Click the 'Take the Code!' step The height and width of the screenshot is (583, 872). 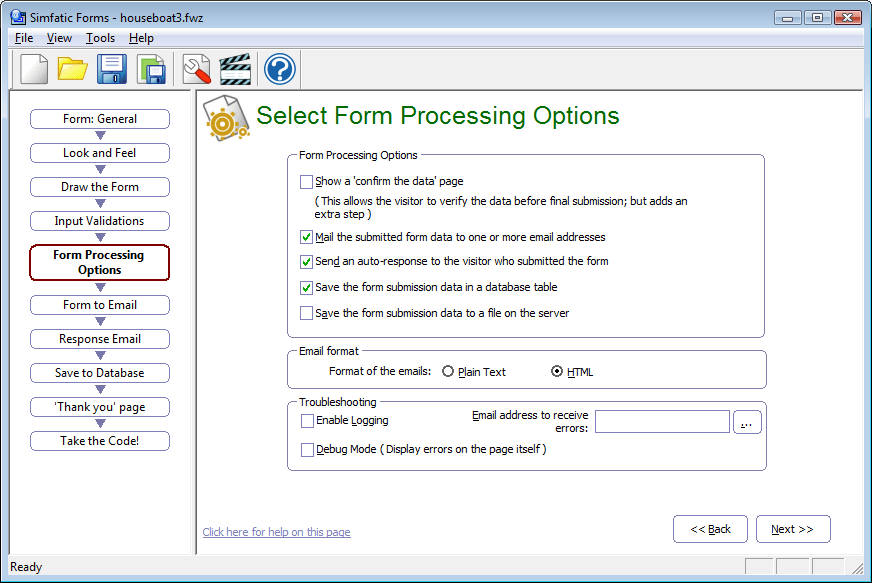pos(99,440)
